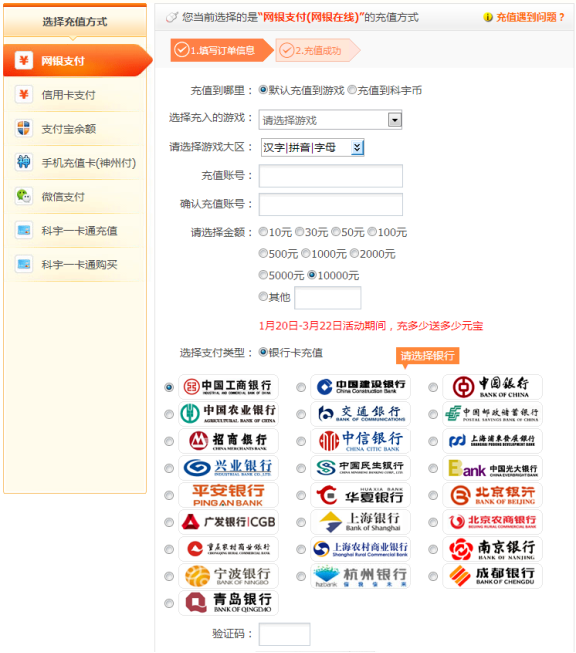The width and height of the screenshot is (576, 653).
Task: Click into the 验证码 input box
Action: click(284, 634)
